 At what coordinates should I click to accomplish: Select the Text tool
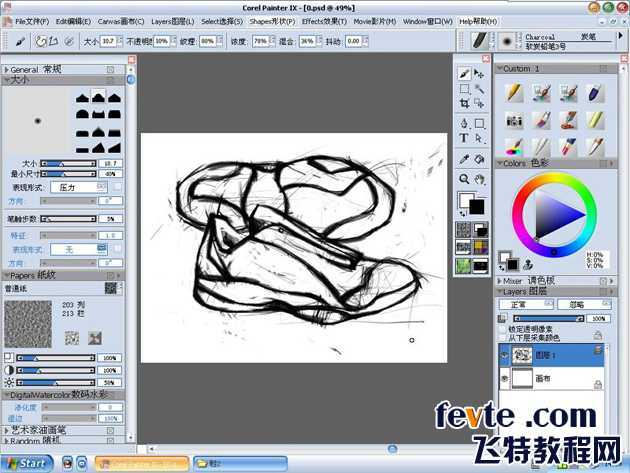(464, 138)
